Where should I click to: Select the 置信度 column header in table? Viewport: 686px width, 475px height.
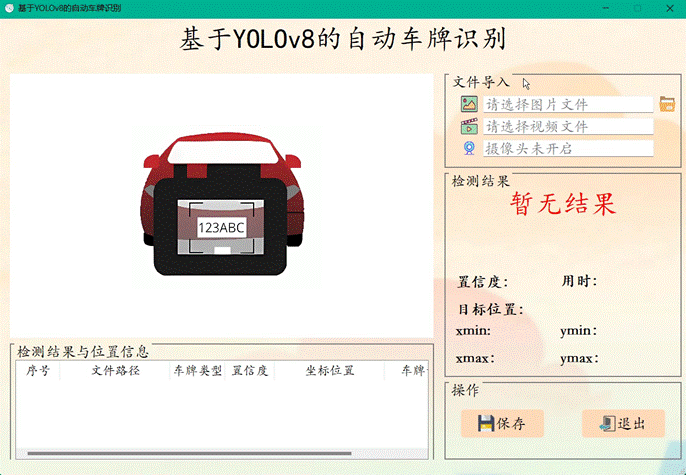[x=250, y=371]
